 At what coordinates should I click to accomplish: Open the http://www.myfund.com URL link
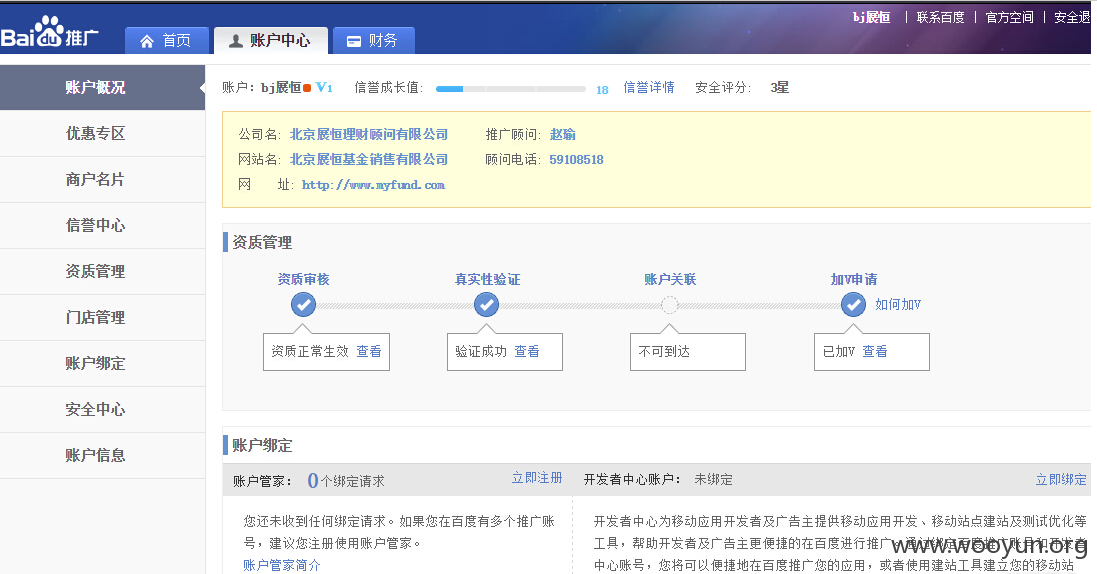click(373, 186)
